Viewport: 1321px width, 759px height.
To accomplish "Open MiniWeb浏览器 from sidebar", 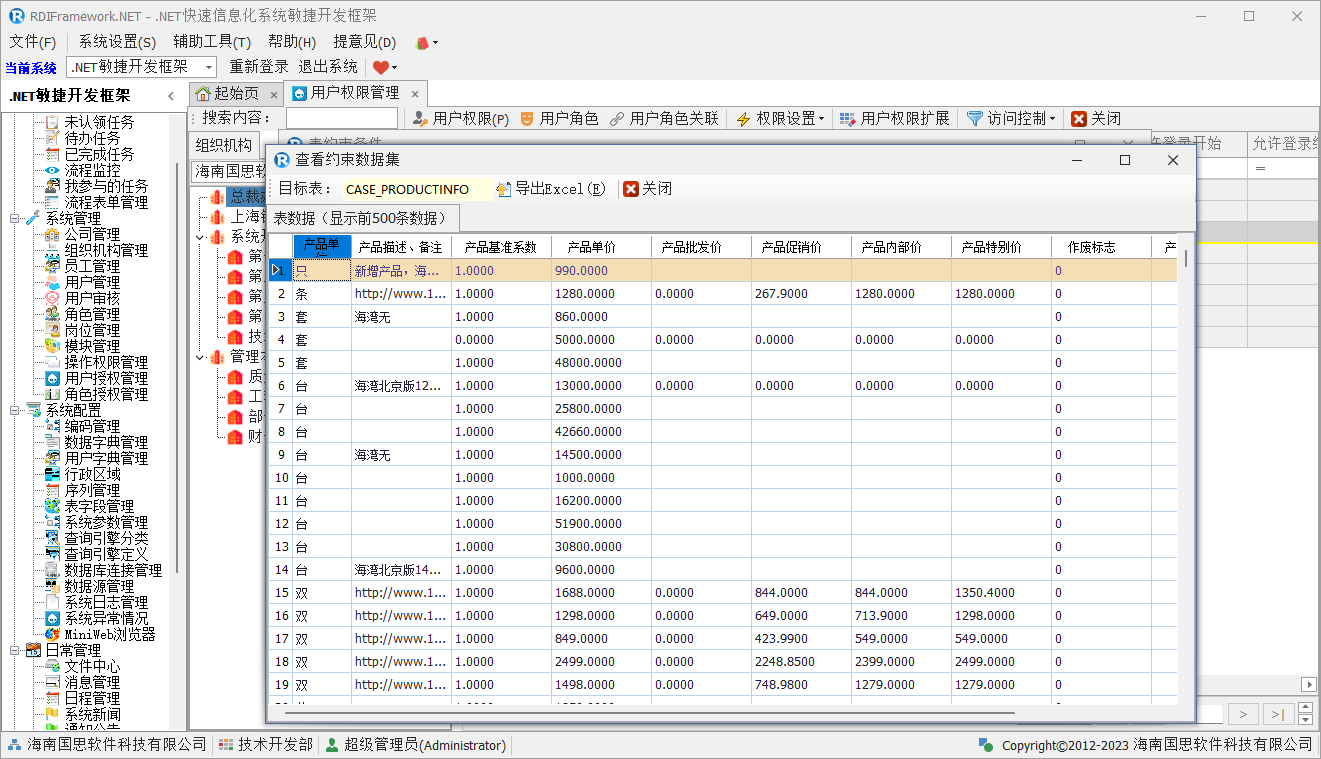I will (x=110, y=634).
